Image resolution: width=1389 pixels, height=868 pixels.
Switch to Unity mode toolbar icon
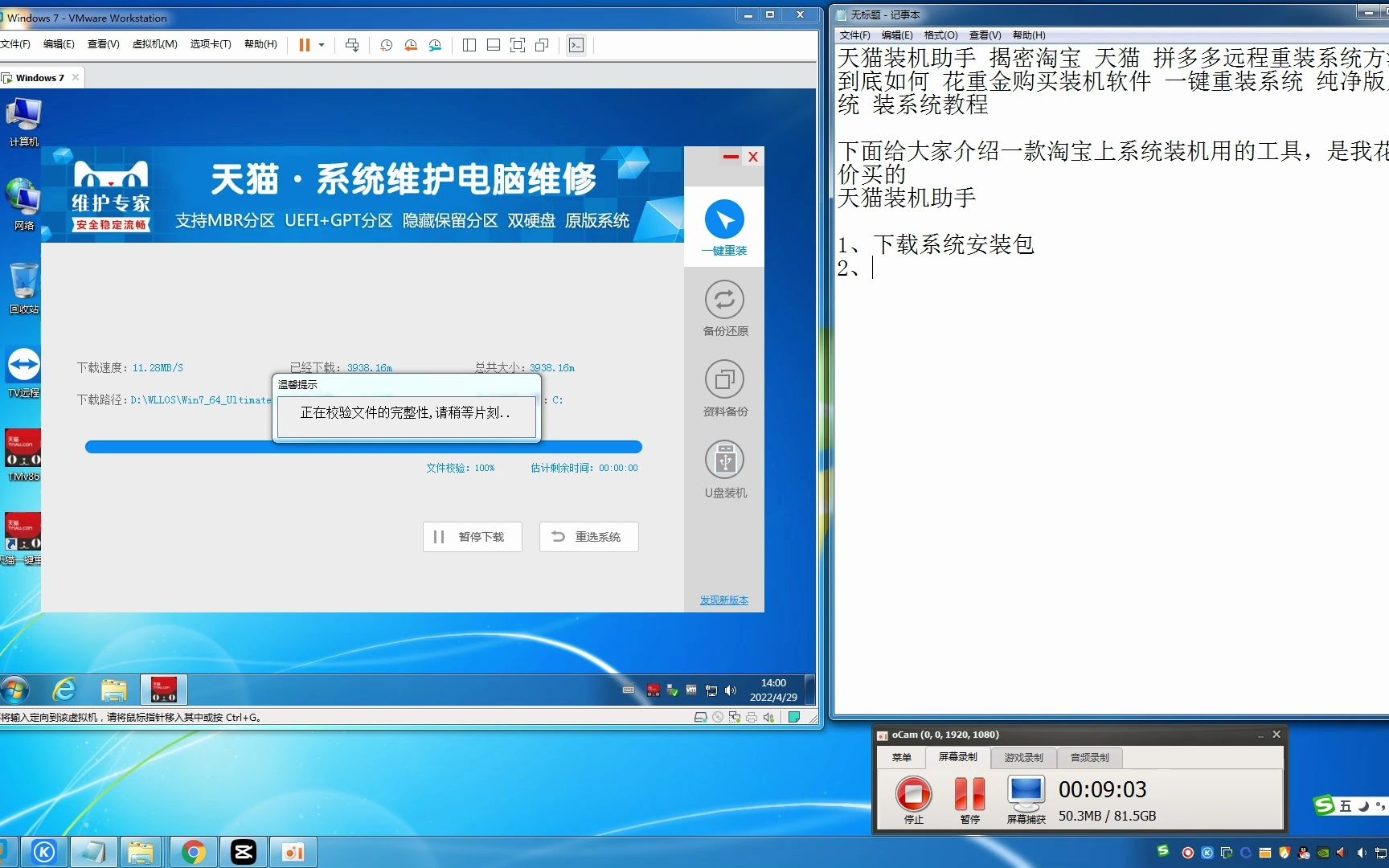pyautogui.click(x=542, y=45)
